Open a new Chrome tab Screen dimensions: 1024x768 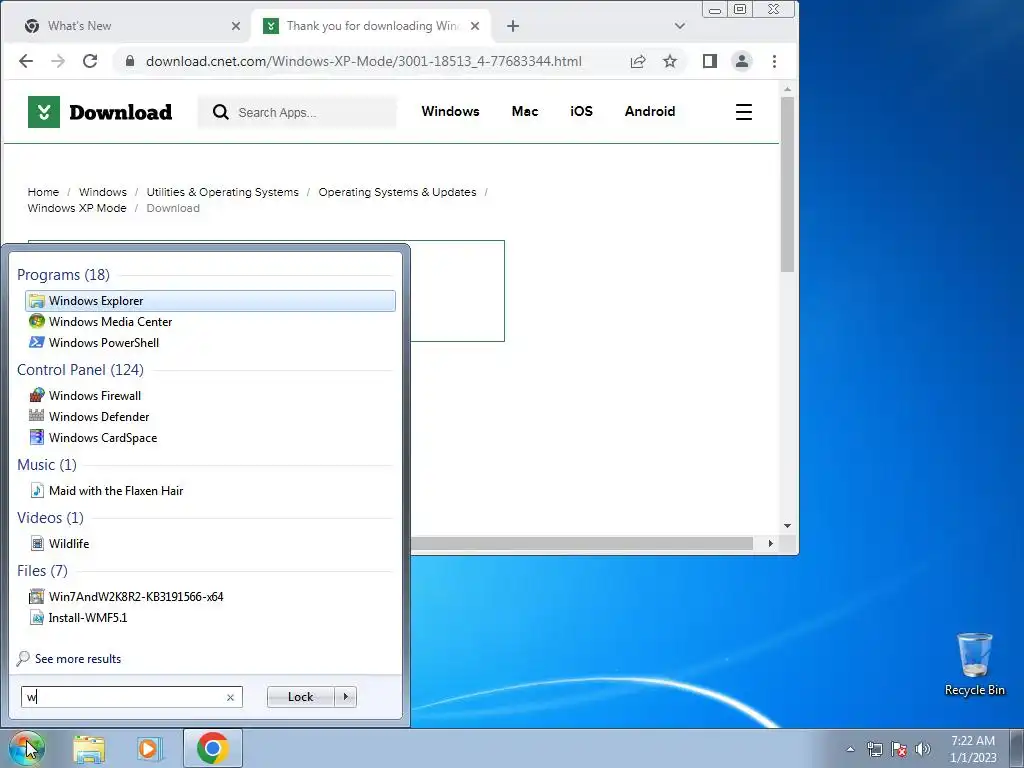(513, 26)
